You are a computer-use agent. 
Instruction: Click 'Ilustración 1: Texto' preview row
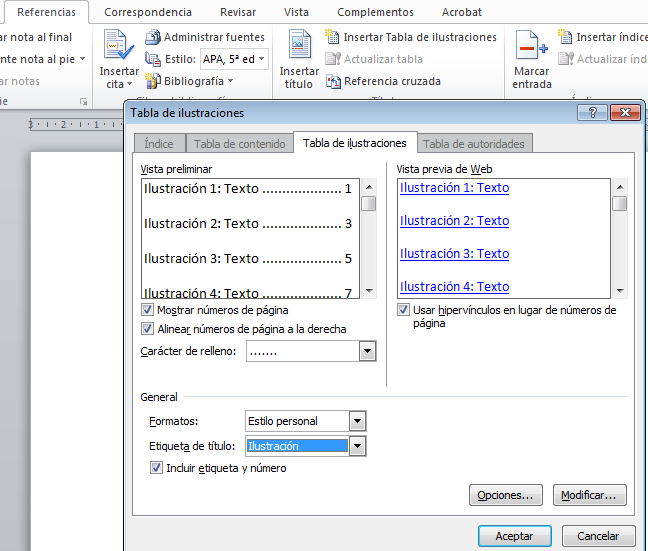tap(247, 188)
